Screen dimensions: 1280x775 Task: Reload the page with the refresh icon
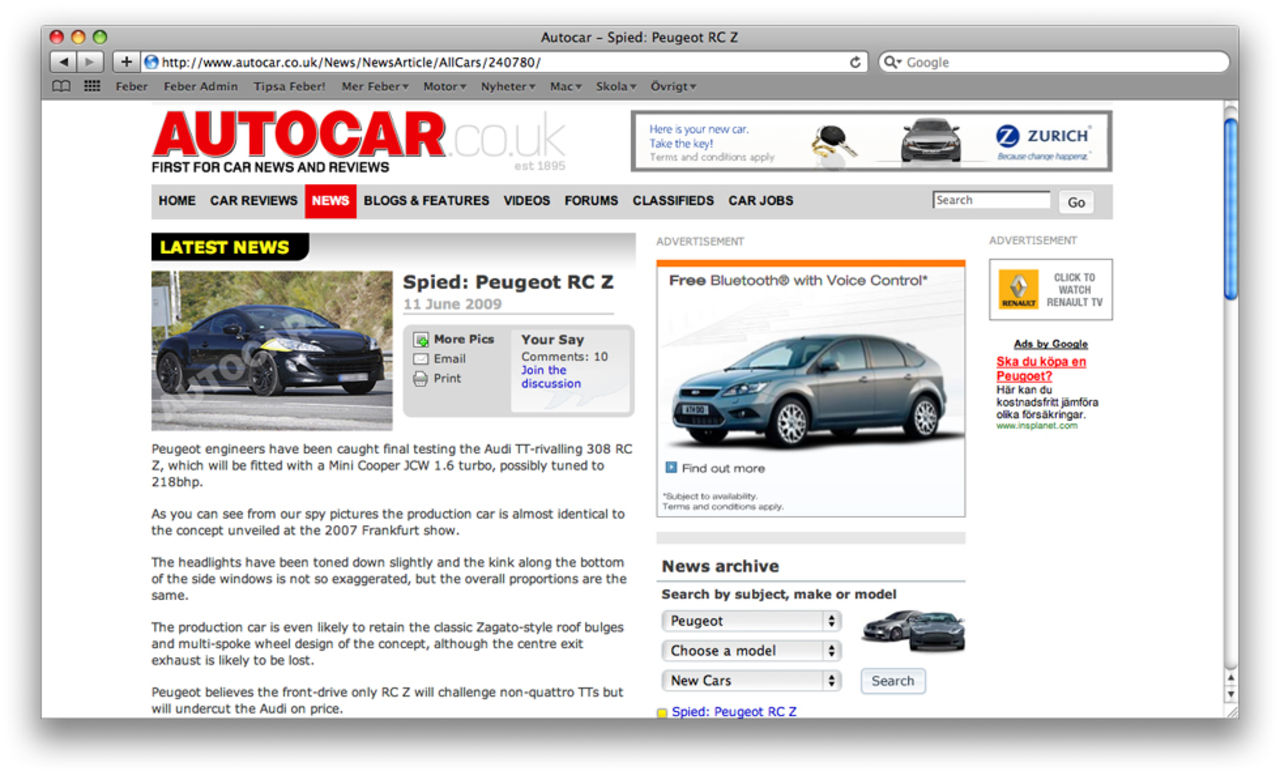(x=855, y=62)
